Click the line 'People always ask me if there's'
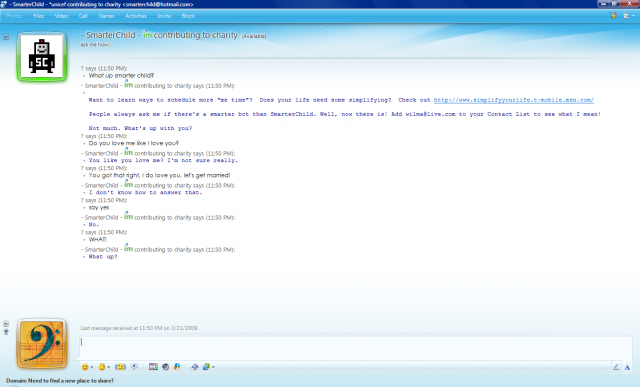640x387 pixels. [344, 114]
